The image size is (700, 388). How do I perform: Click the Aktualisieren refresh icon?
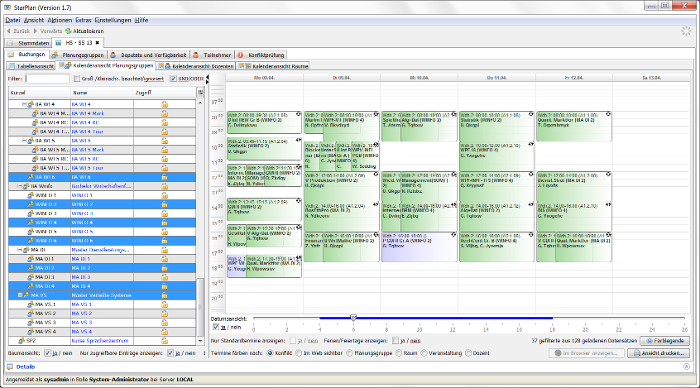(x=68, y=31)
